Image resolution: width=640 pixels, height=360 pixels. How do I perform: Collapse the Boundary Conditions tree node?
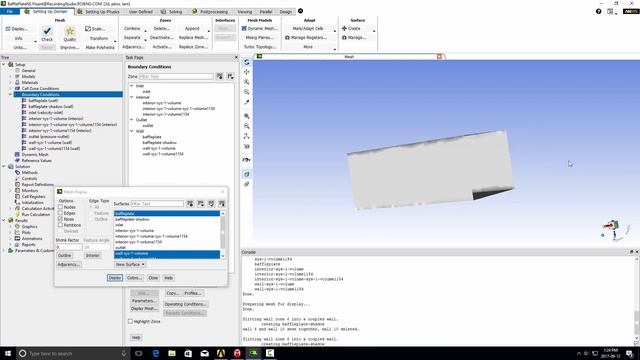10,94
